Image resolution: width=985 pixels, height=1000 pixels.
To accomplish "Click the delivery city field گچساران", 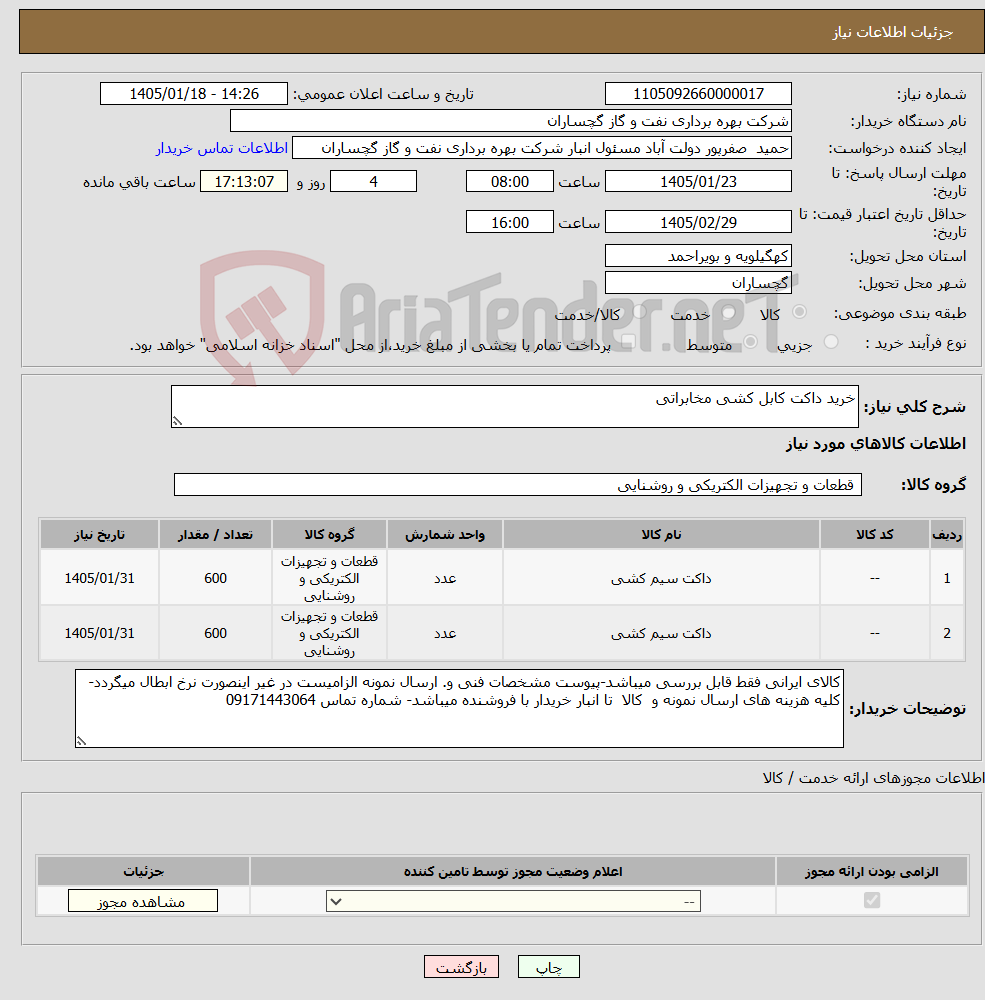I will click(x=698, y=283).
